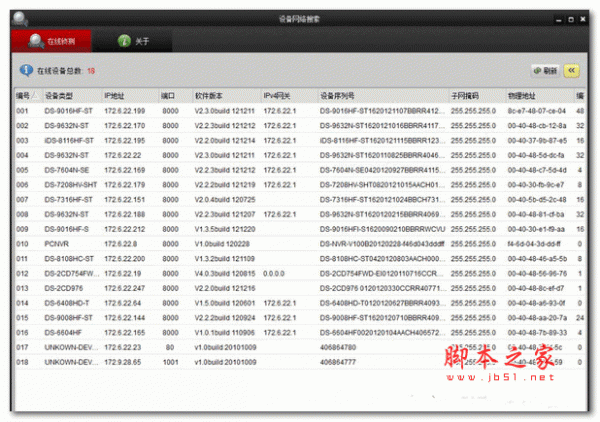The width and height of the screenshot is (600, 422).
Task: Open the 在线侦测 tab
Action: pyautogui.click(x=51, y=41)
